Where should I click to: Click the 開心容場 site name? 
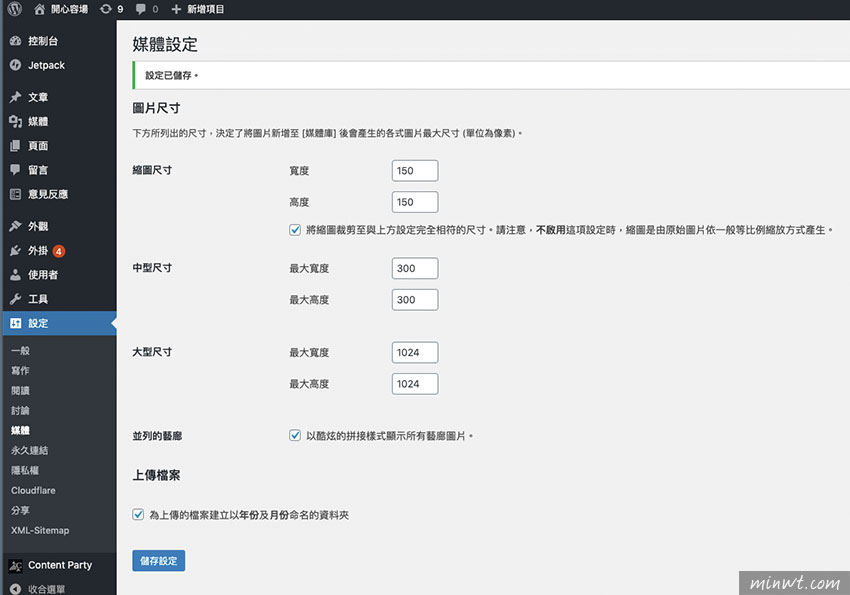point(69,9)
